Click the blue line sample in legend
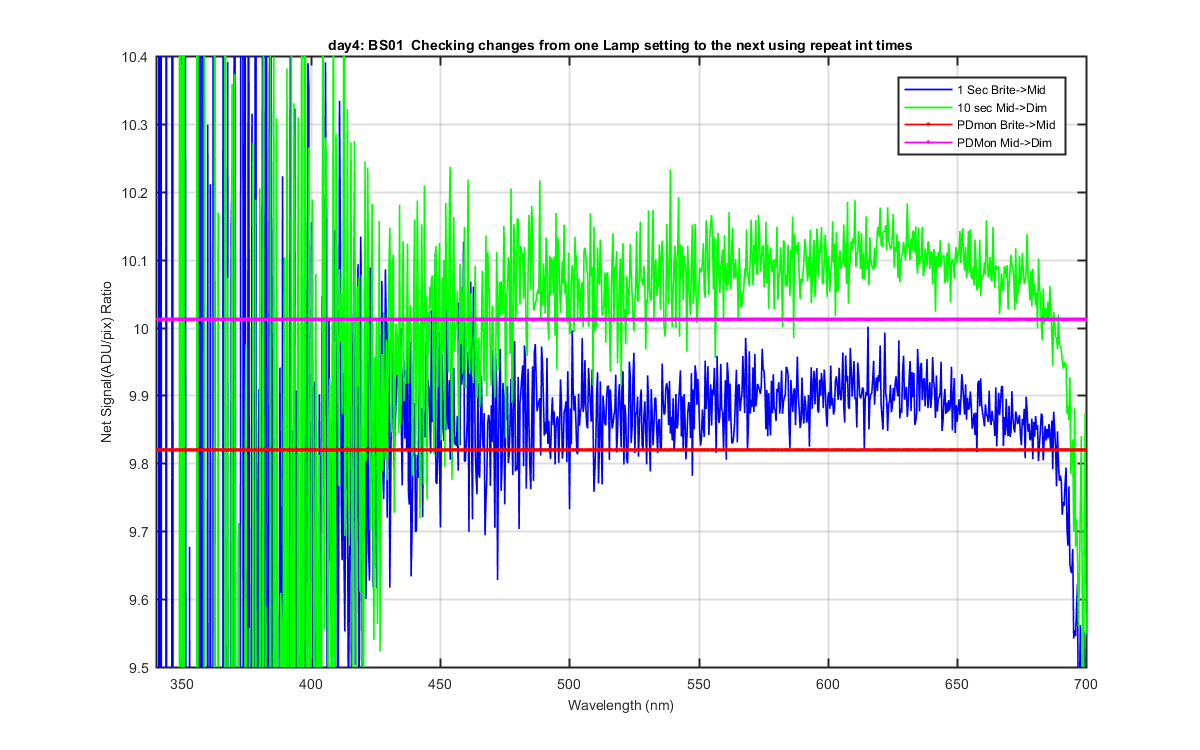 (x=929, y=90)
